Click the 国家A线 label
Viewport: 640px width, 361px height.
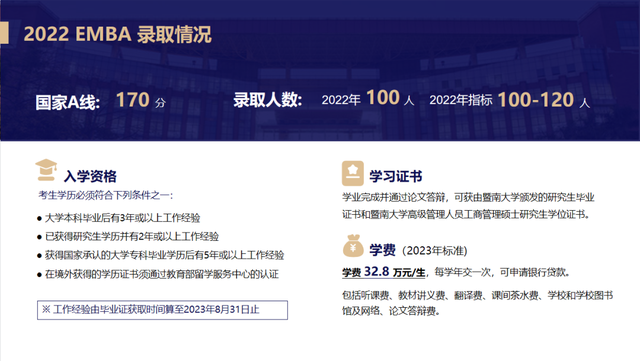tap(67, 102)
